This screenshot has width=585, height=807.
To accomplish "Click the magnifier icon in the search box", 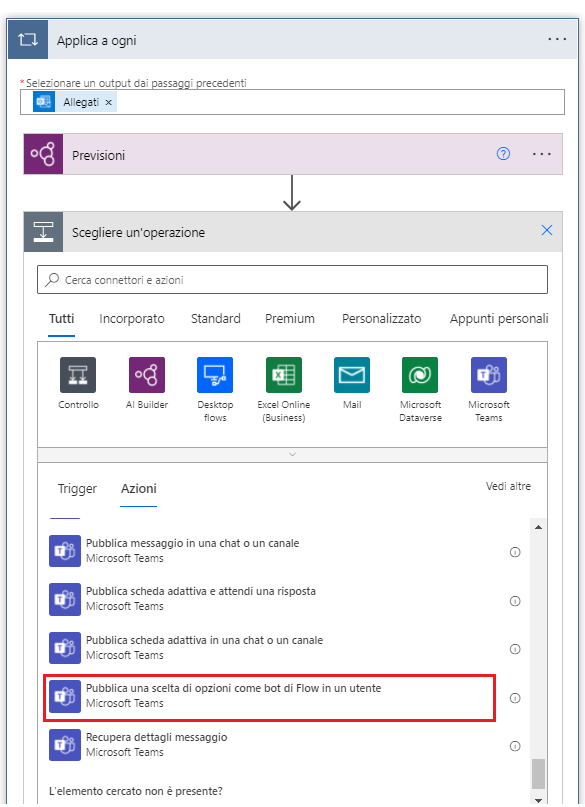I will click(52, 279).
